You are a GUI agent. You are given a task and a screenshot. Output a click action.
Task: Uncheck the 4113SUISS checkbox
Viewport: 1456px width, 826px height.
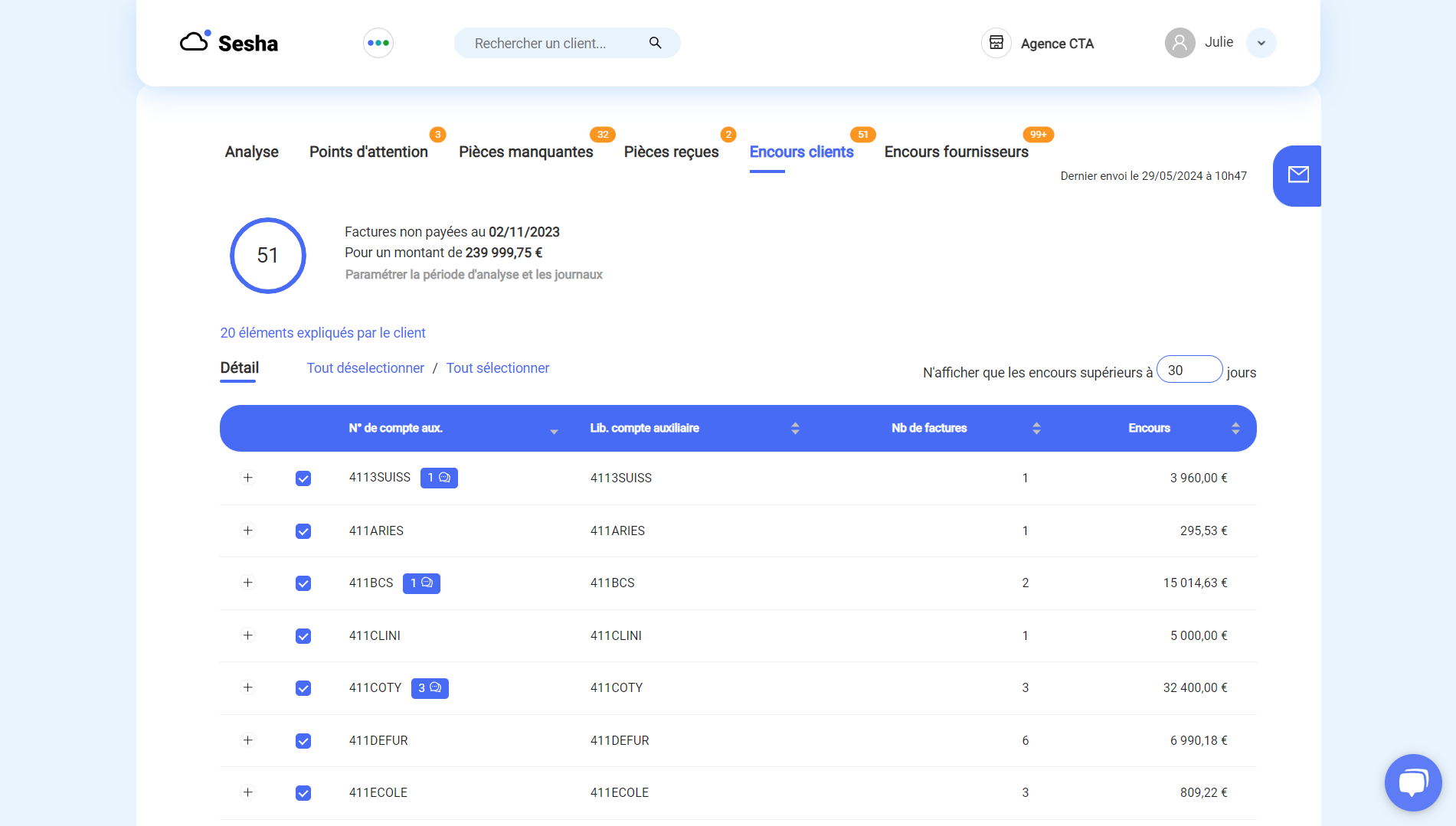click(x=303, y=478)
